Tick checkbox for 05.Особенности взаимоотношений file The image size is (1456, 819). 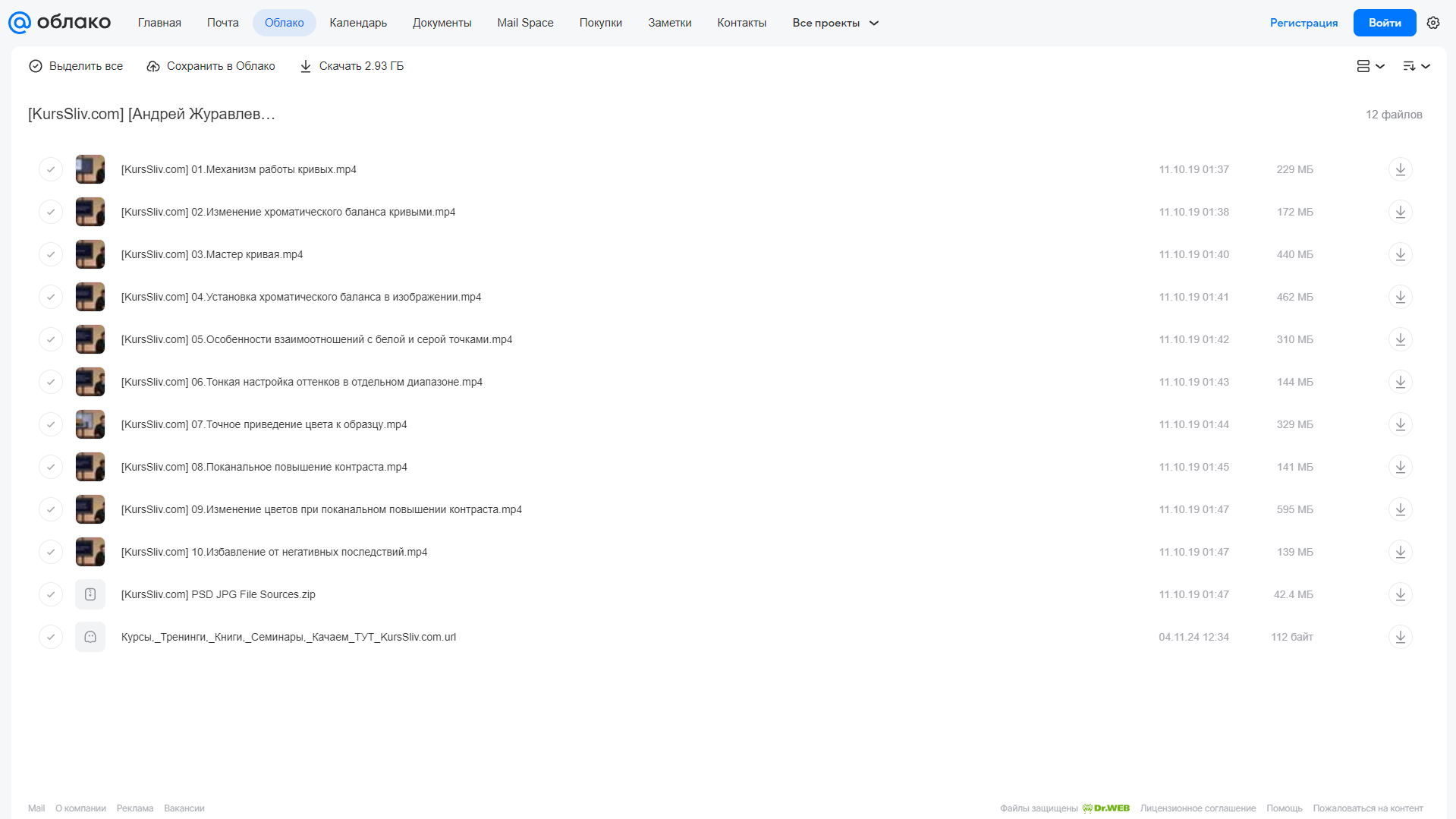tap(51, 339)
